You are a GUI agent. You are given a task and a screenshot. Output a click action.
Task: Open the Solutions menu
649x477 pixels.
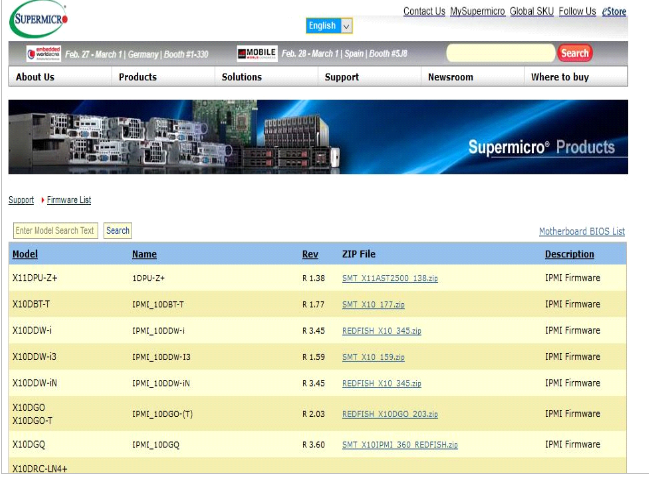(x=242, y=77)
